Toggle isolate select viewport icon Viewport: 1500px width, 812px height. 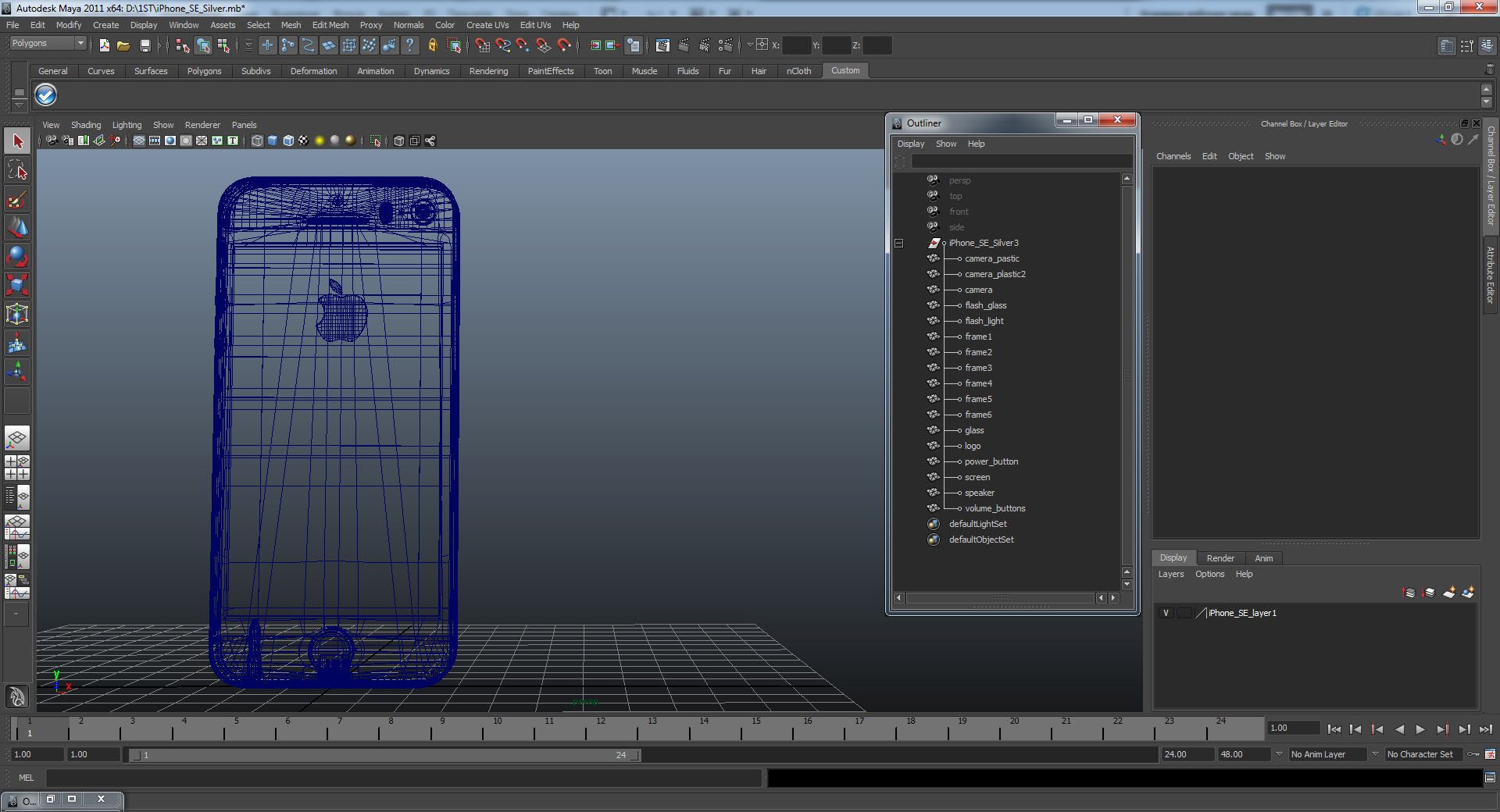point(375,141)
